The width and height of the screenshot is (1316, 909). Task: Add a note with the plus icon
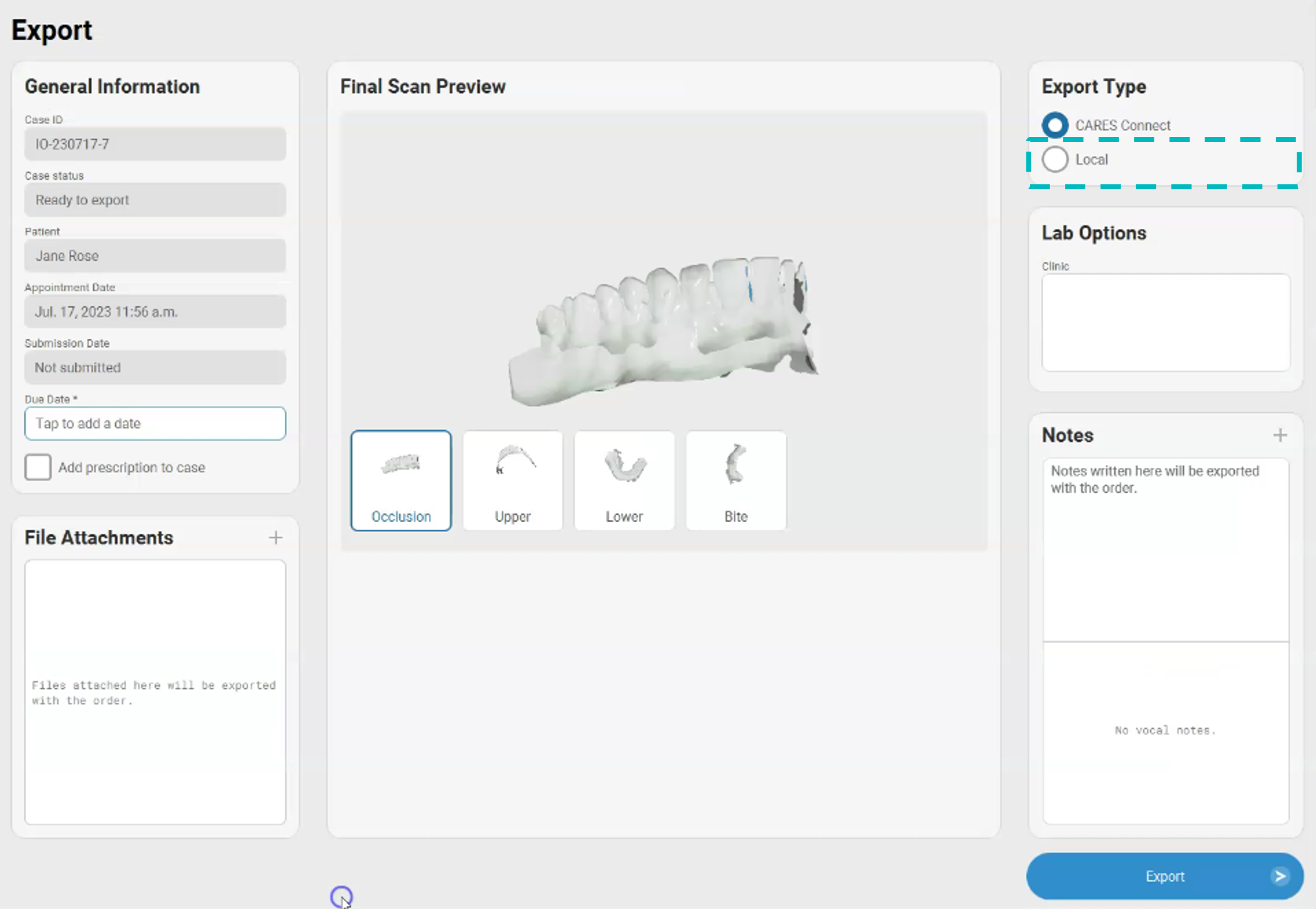pyautogui.click(x=1280, y=435)
